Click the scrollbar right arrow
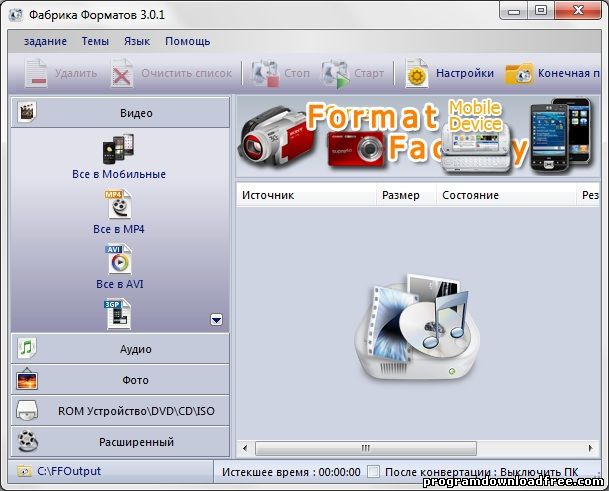The width and height of the screenshot is (609, 491). 591,448
